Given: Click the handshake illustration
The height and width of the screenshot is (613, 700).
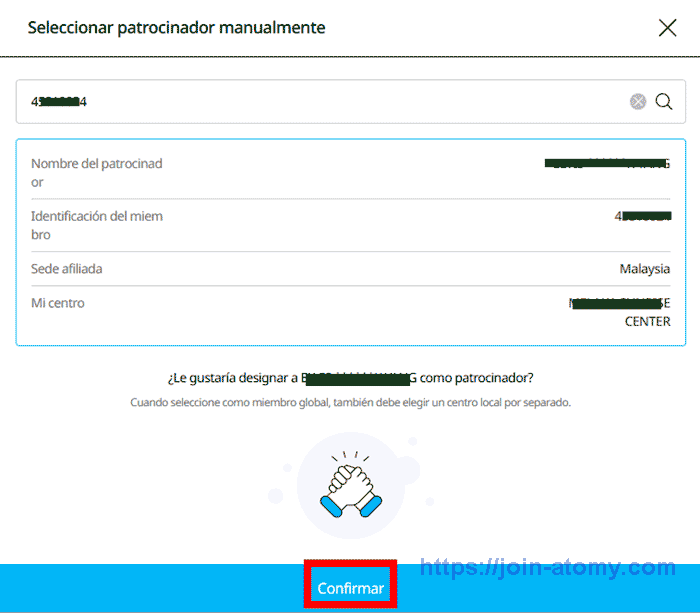Looking at the screenshot, I should [350, 485].
